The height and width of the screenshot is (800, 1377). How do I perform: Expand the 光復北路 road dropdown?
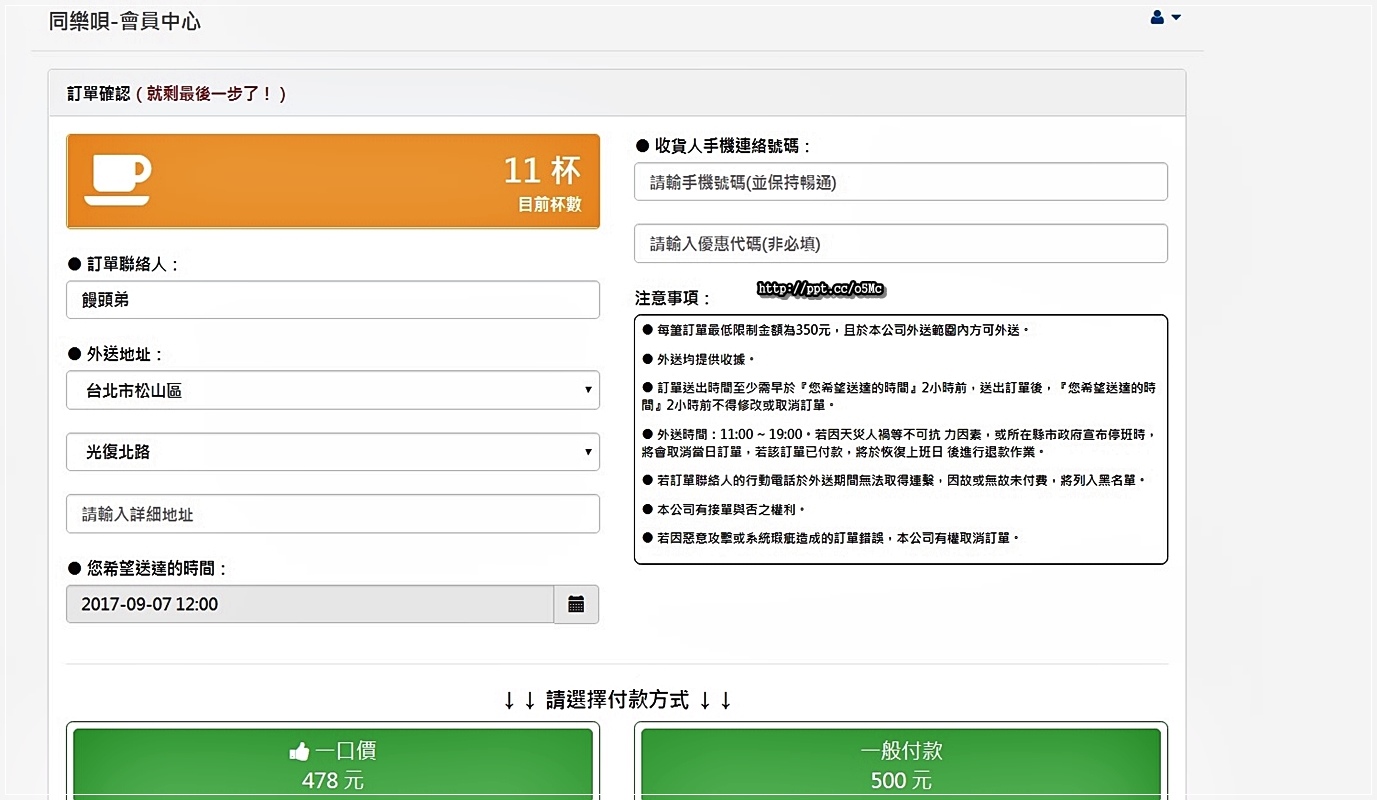pos(332,452)
